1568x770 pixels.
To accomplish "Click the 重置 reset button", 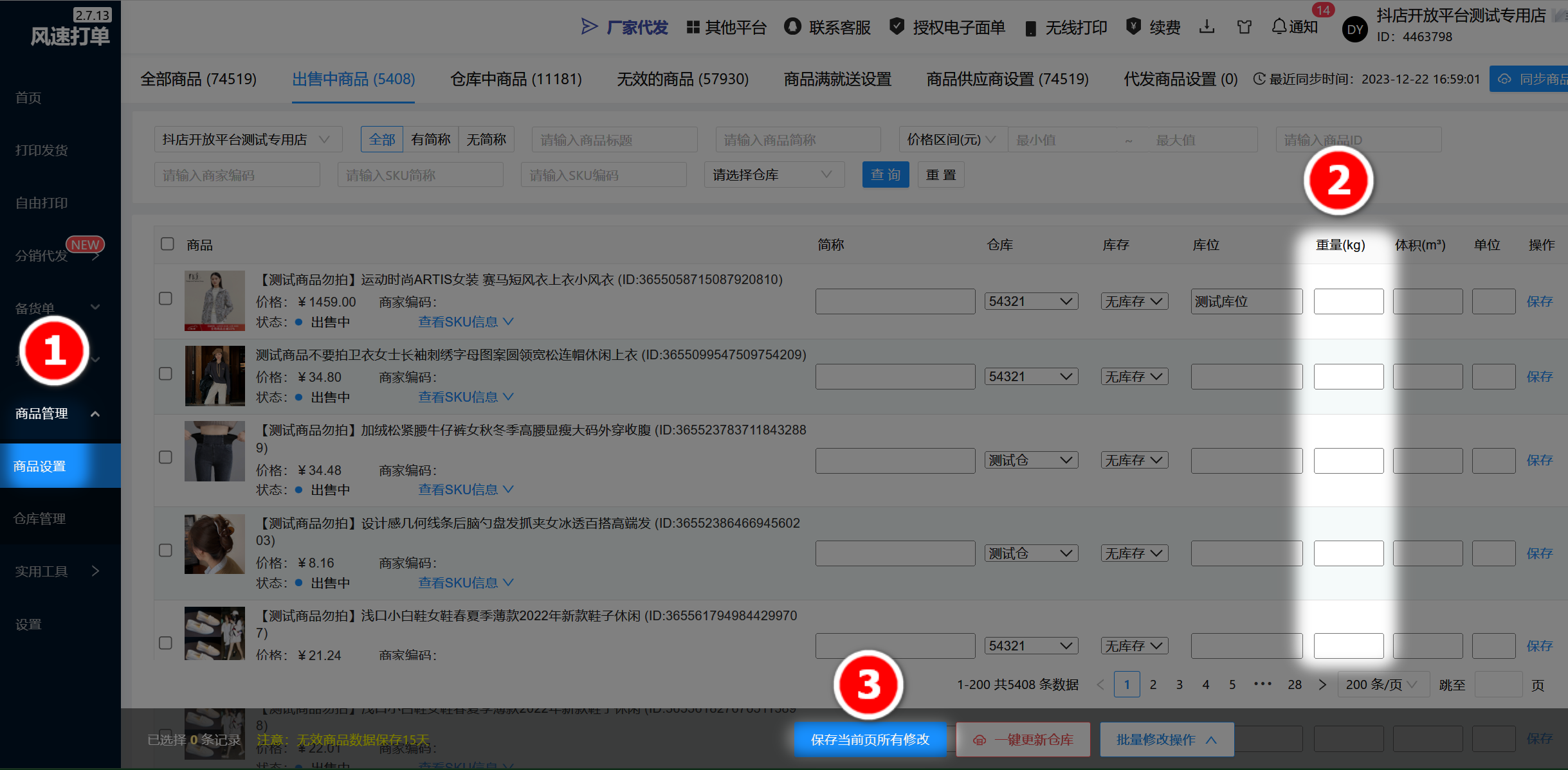I will (941, 175).
